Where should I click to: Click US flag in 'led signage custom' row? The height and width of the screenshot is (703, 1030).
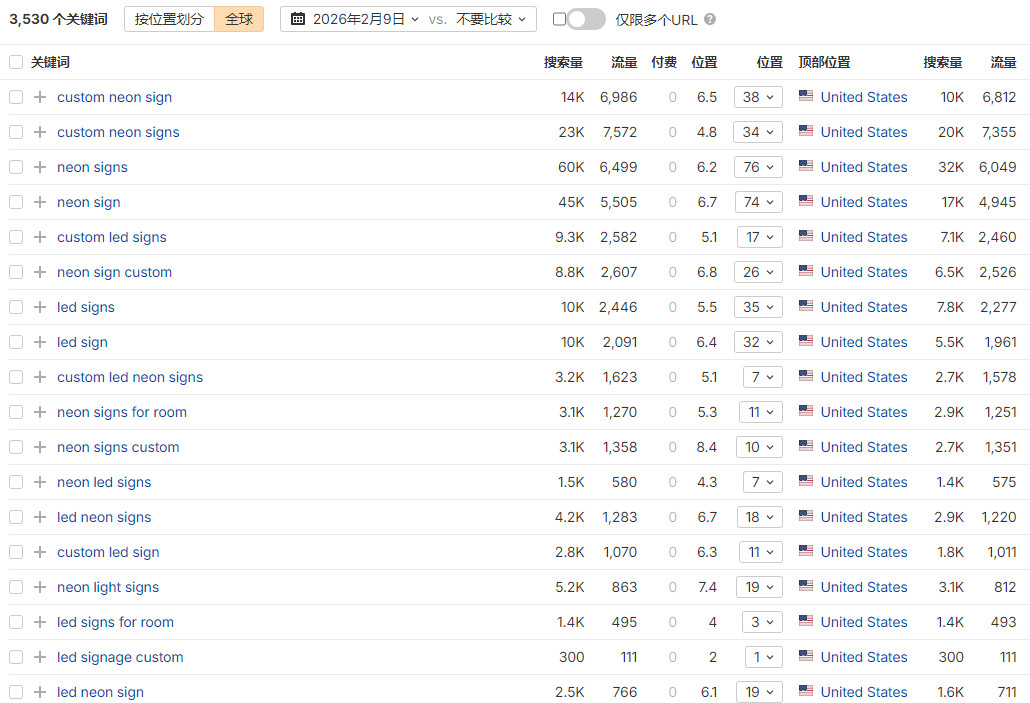click(806, 656)
